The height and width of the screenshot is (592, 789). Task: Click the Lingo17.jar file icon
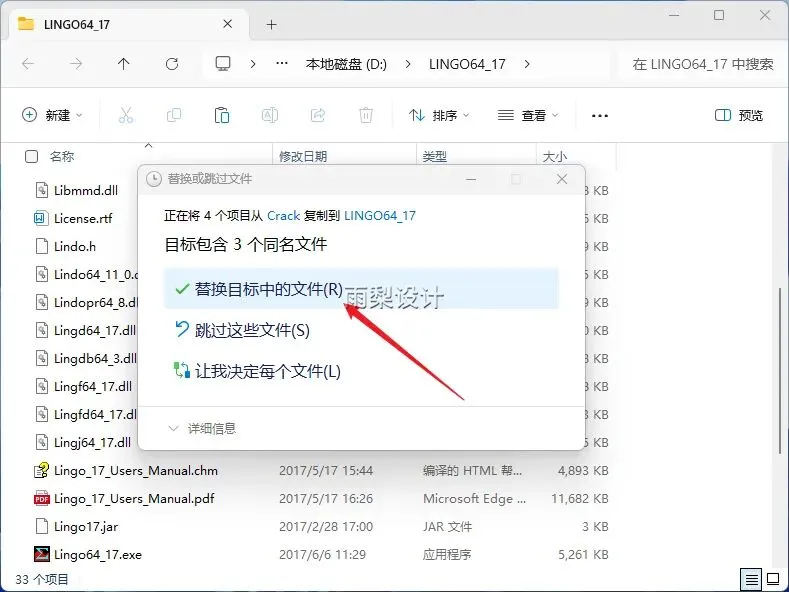(x=41, y=526)
